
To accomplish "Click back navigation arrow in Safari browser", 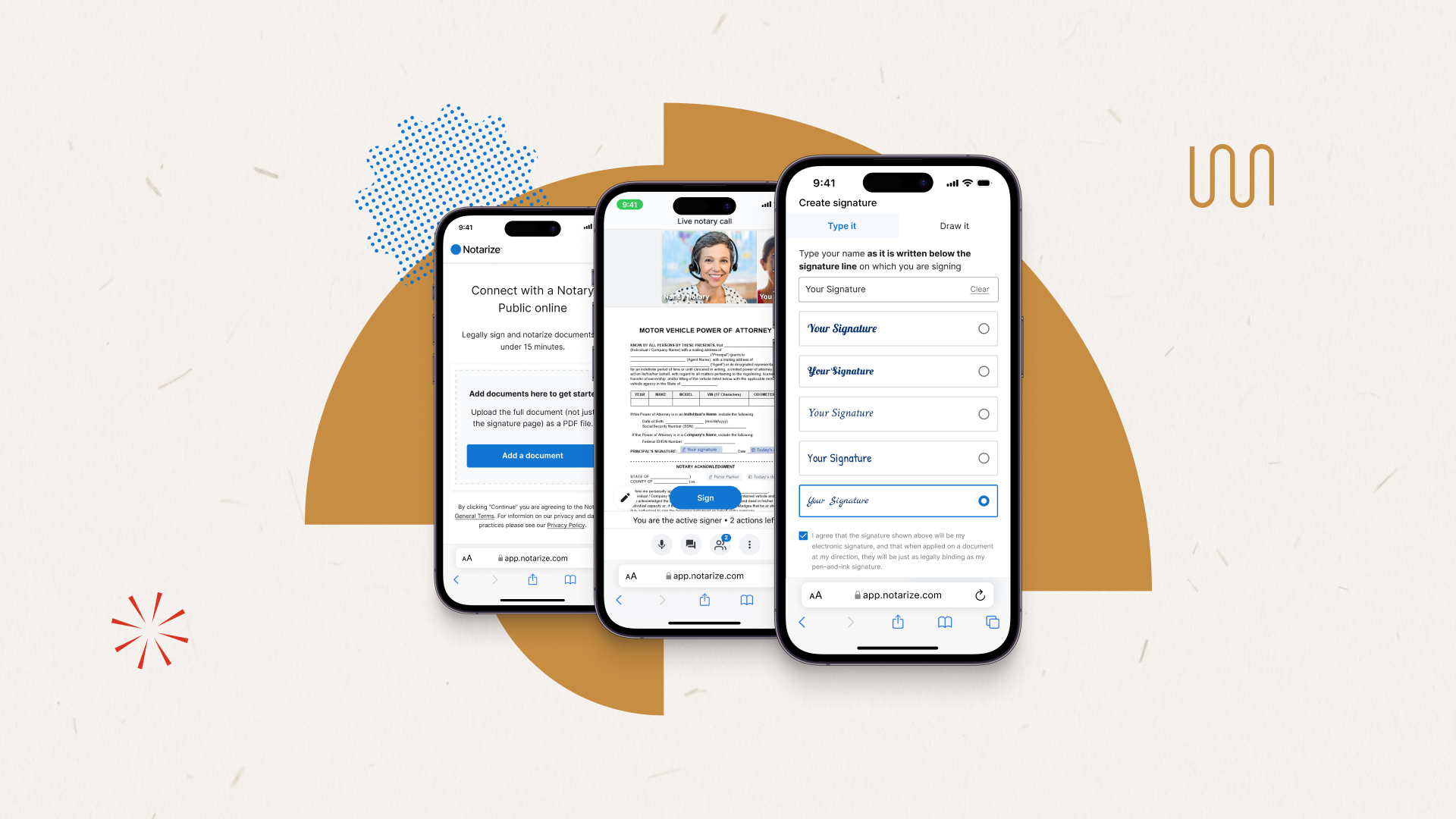I will (x=803, y=621).
